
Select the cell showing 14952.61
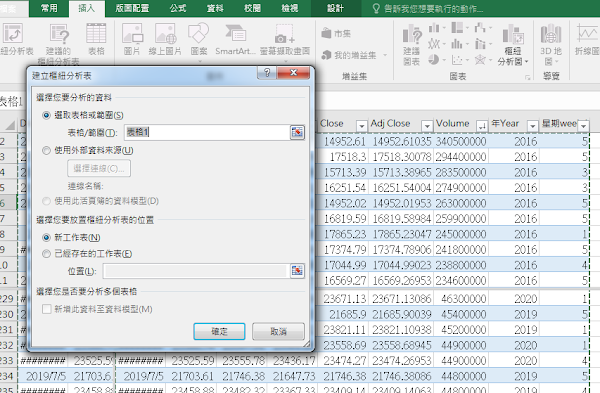345,142
